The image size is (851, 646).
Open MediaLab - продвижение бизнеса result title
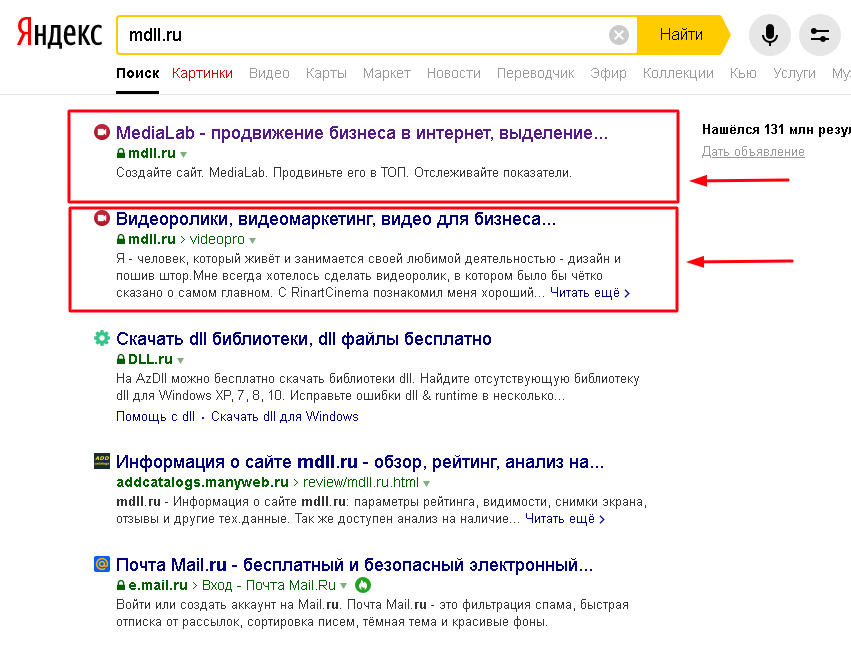362,133
